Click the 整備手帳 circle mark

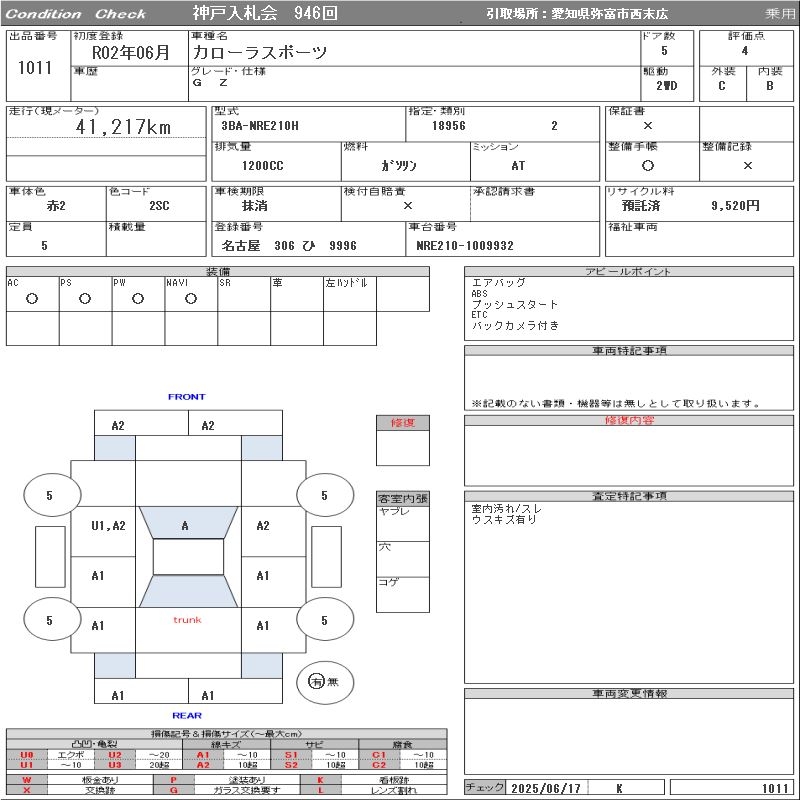pyautogui.click(x=648, y=166)
